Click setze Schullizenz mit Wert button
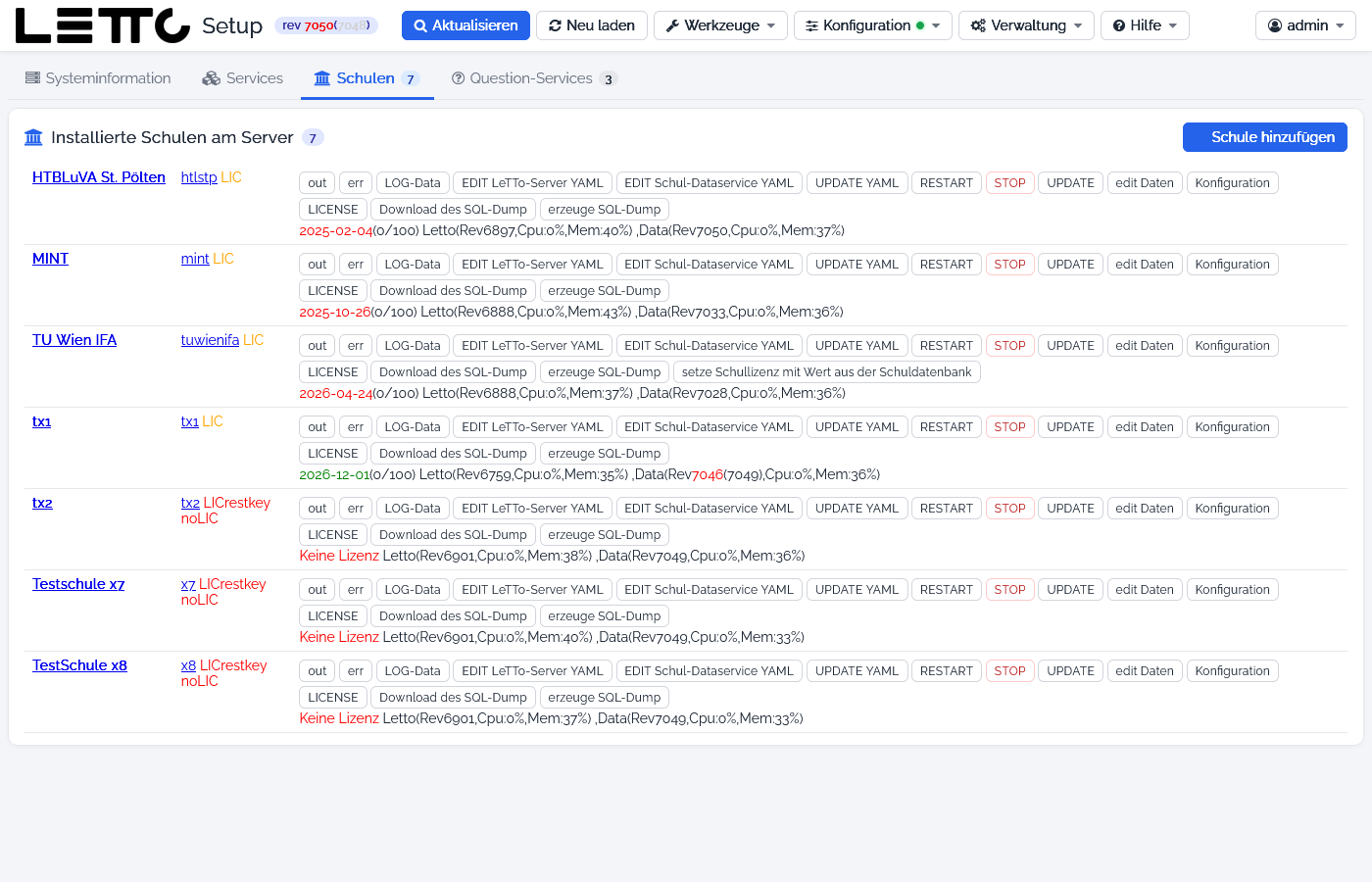Viewport: 1372px width, 882px height. tap(826, 372)
